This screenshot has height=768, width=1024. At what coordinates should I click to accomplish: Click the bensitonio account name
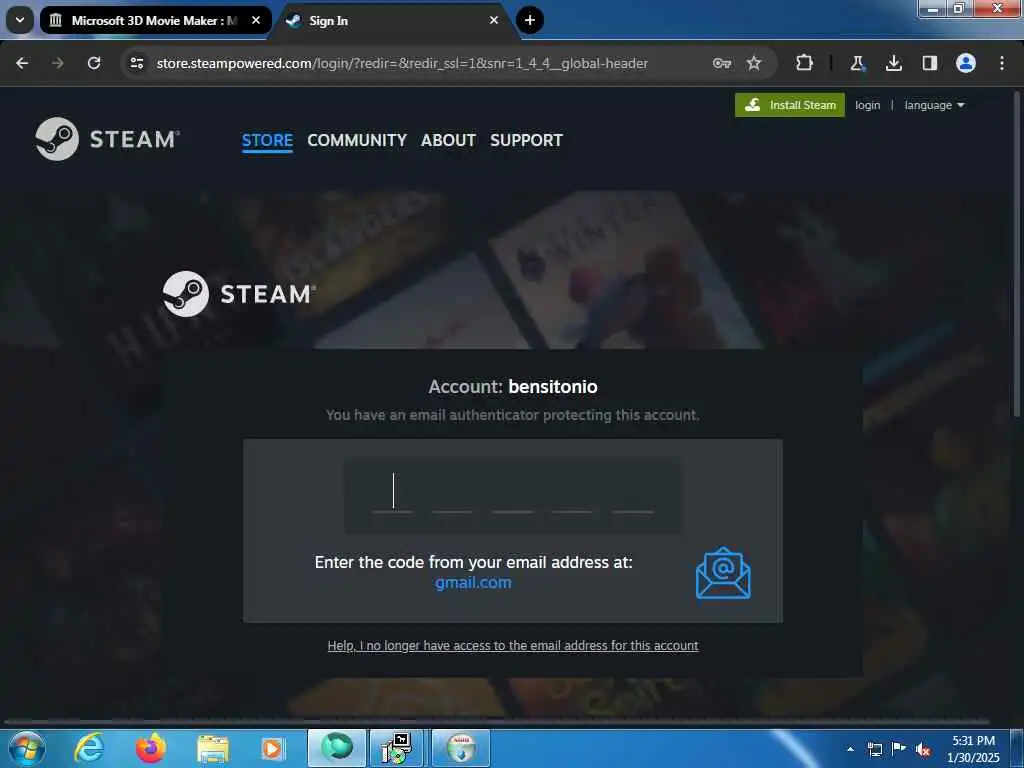(x=552, y=387)
